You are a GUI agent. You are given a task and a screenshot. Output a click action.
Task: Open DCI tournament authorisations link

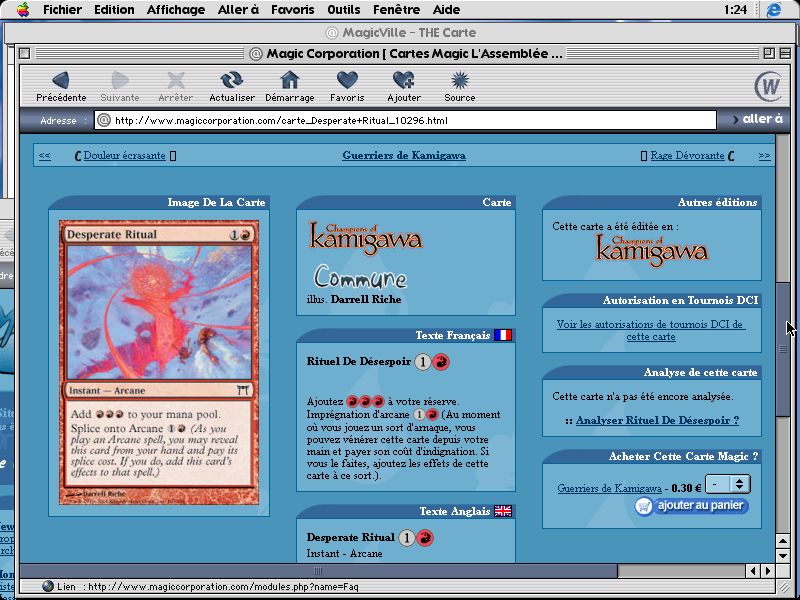(651, 331)
